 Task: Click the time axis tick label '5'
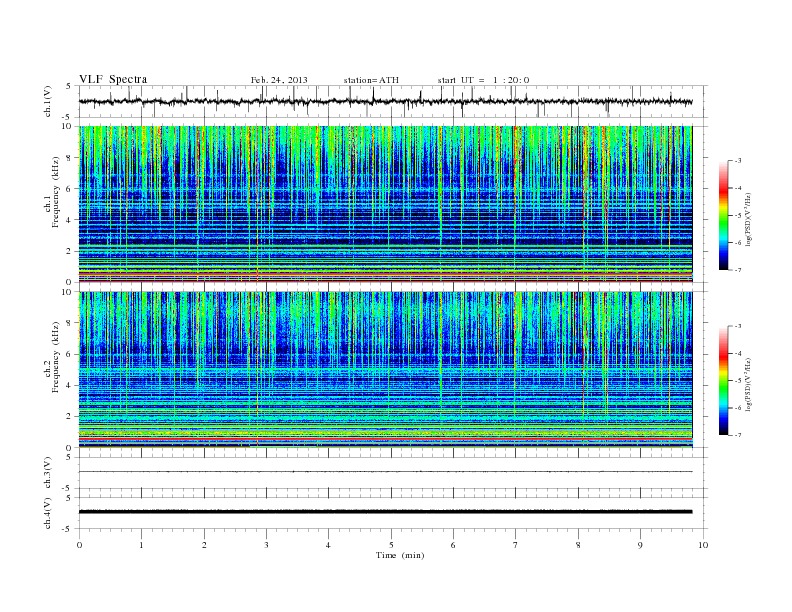391,545
